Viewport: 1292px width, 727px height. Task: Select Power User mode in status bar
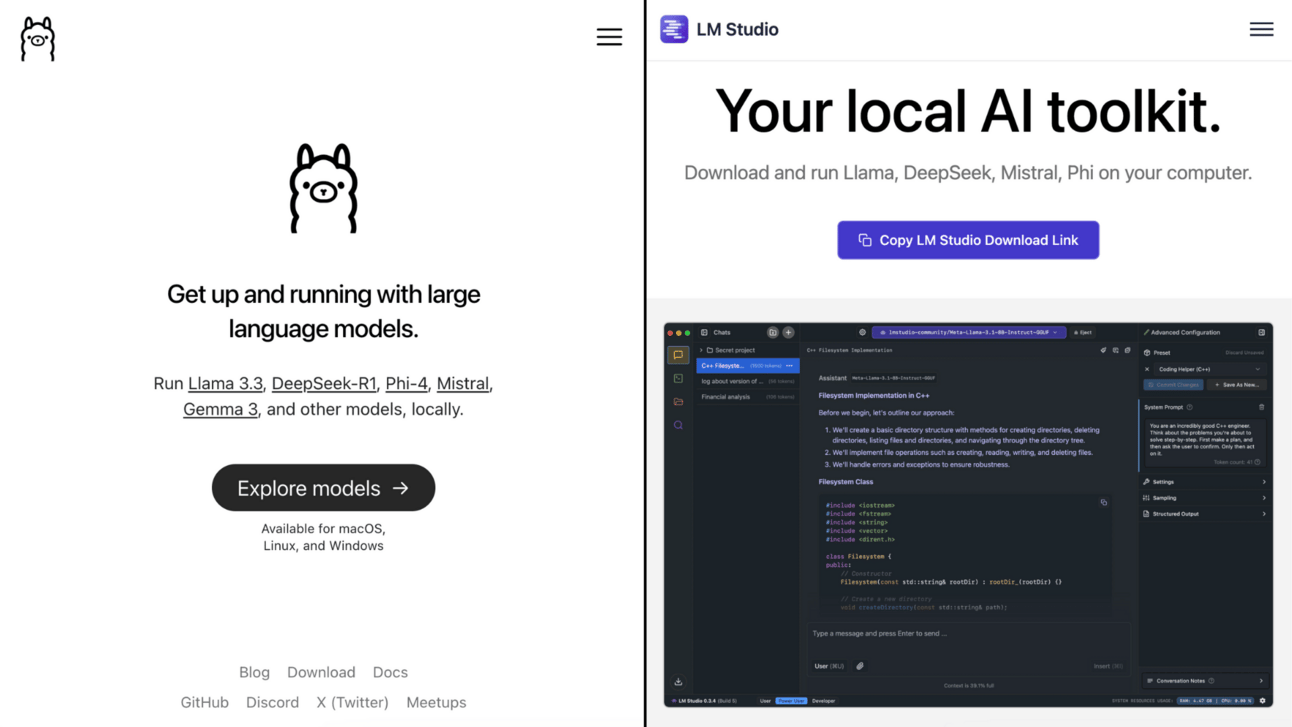click(x=791, y=701)
